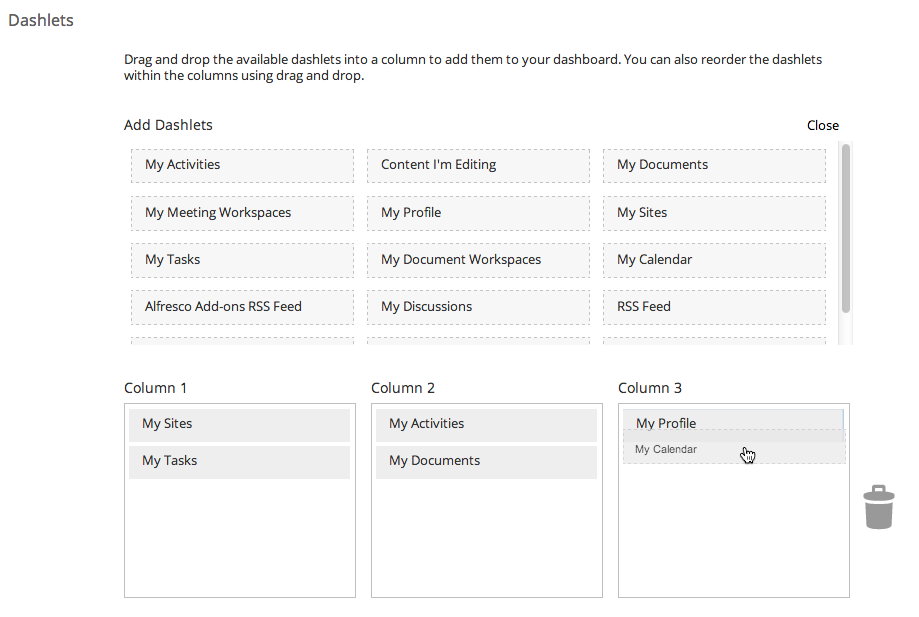Click the Dashlets heading text
This screenshot has width=919, height=617.
click(40, 20)
